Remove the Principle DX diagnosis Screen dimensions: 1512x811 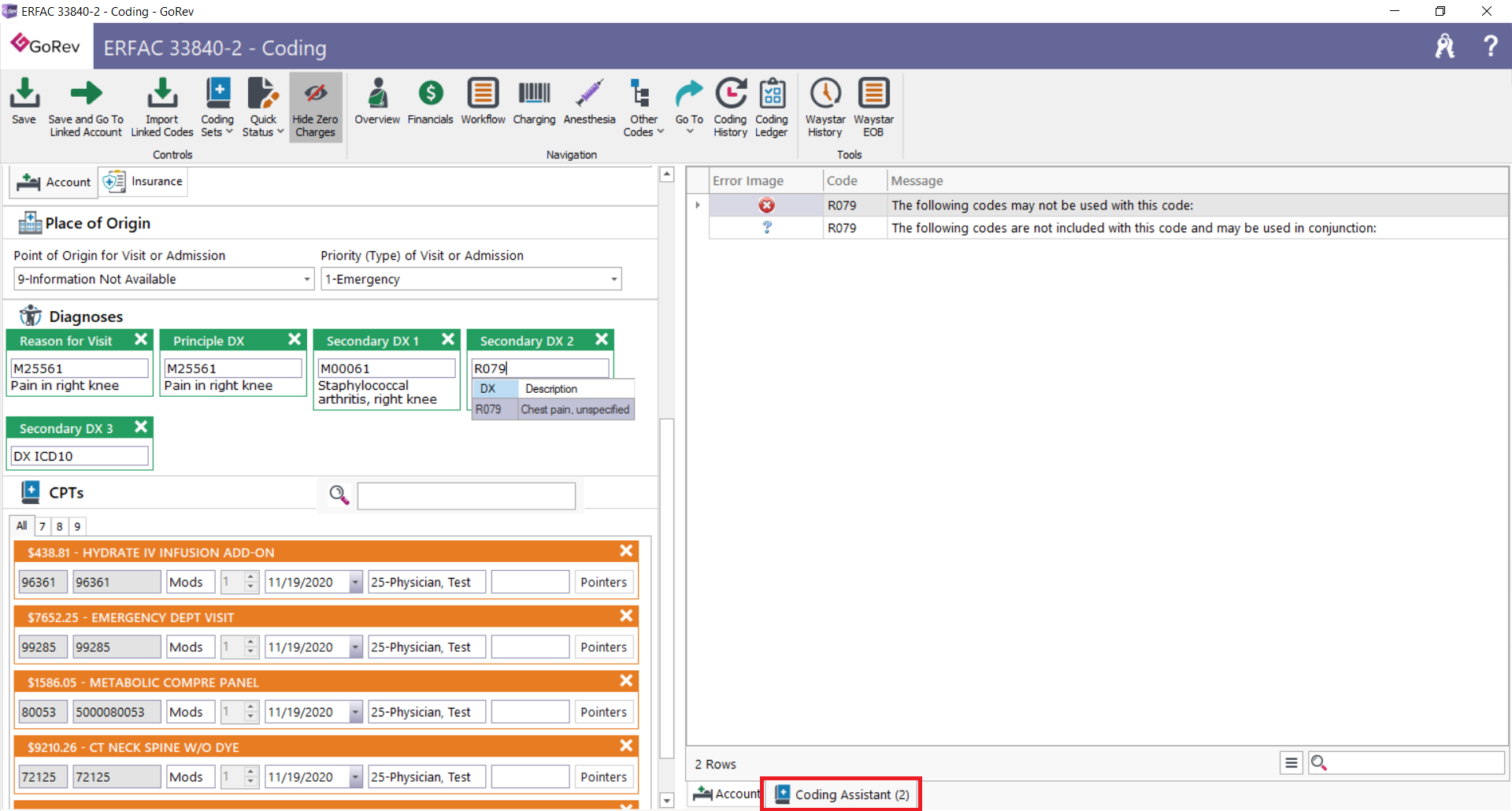[x=295, y=339]
